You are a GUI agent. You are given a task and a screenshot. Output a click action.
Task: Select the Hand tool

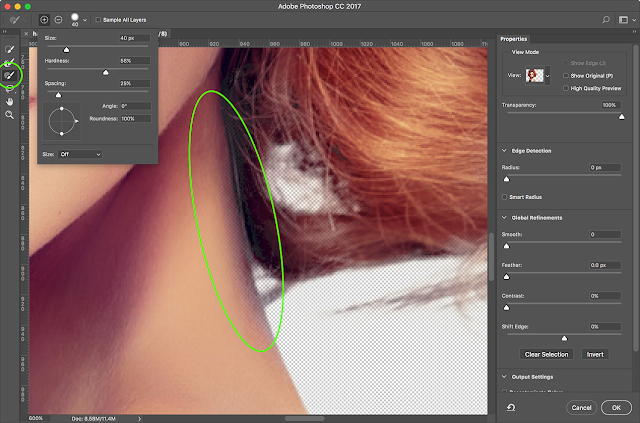tap(9, 101)
